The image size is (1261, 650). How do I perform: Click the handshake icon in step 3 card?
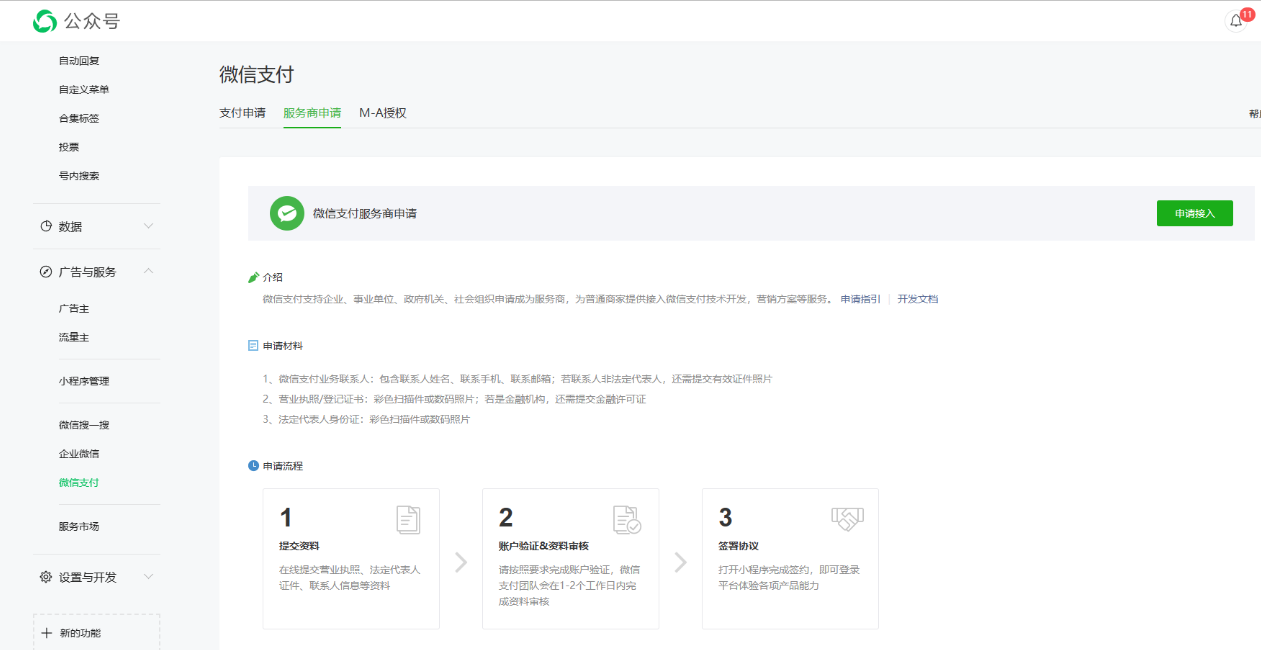point(847,518)
